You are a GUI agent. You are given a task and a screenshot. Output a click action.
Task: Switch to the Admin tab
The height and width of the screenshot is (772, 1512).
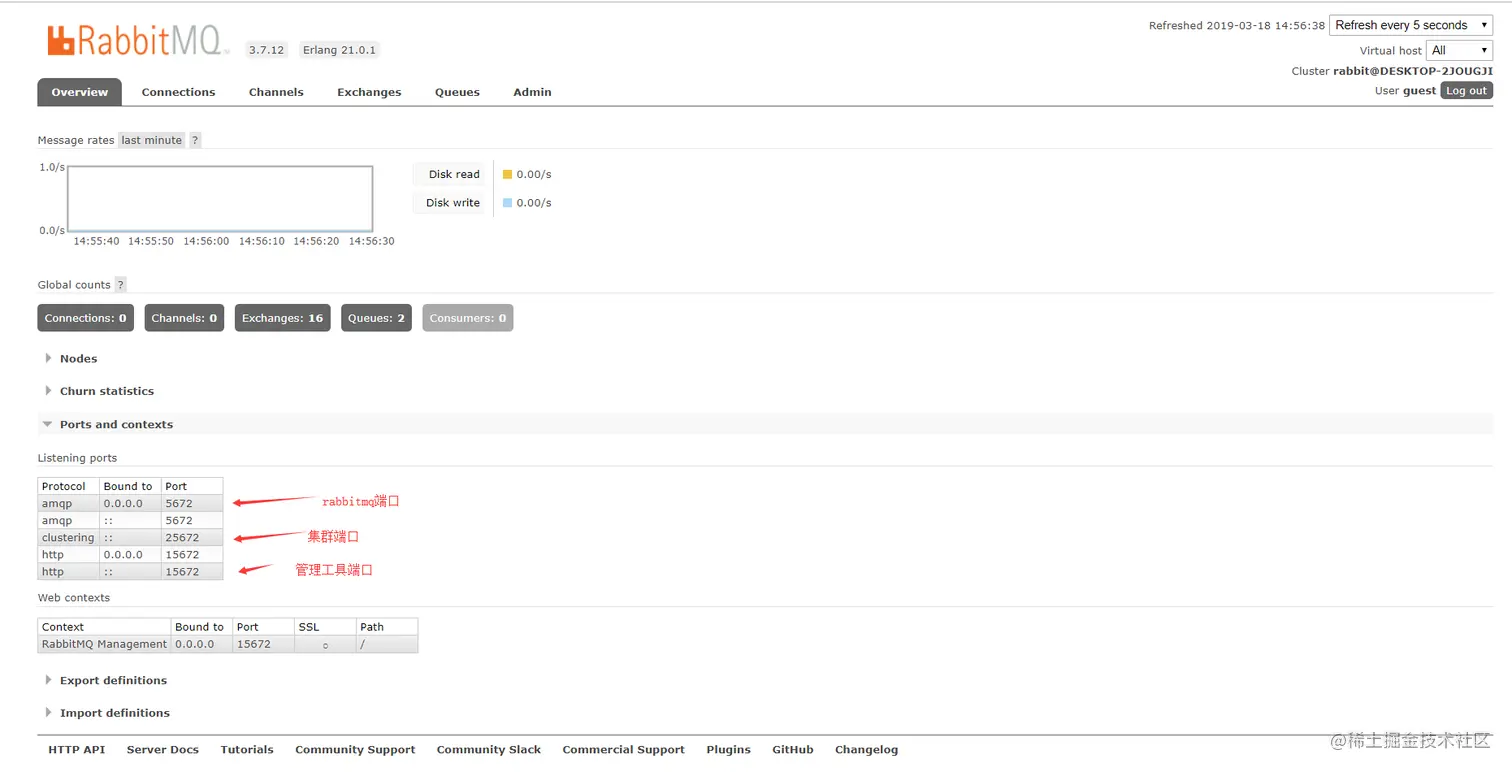point(532,92)
